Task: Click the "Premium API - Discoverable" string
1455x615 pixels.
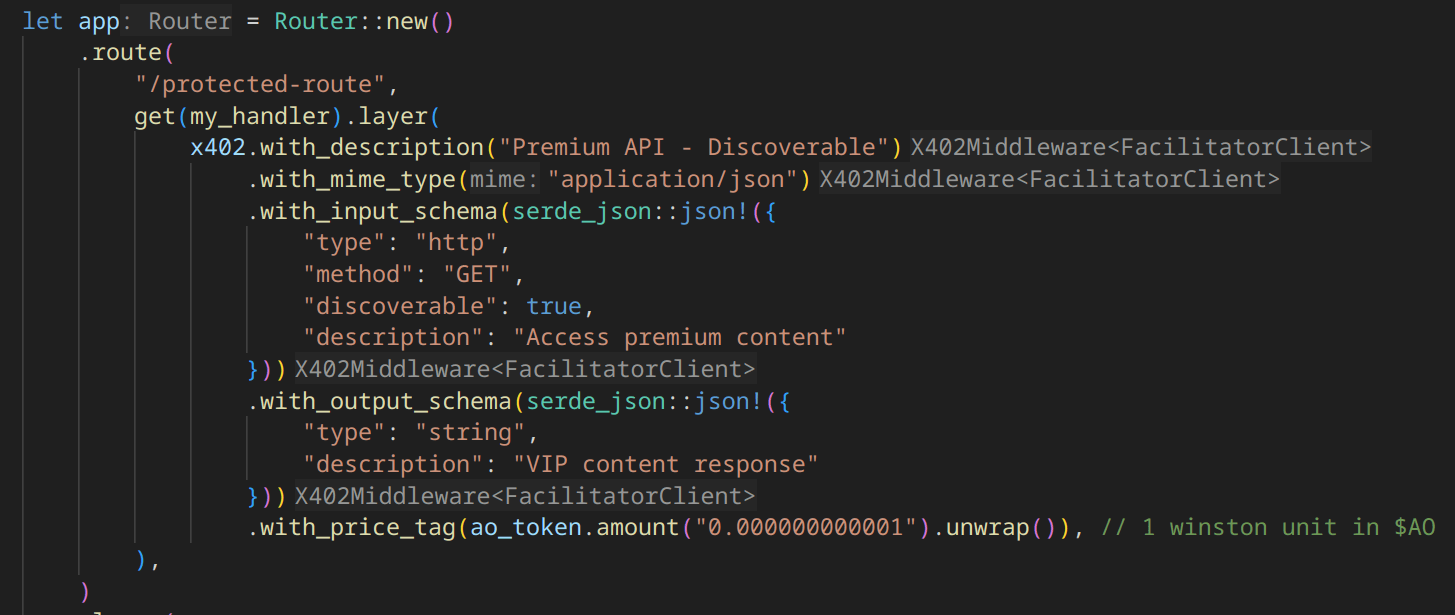Action: tap(693, 148)
